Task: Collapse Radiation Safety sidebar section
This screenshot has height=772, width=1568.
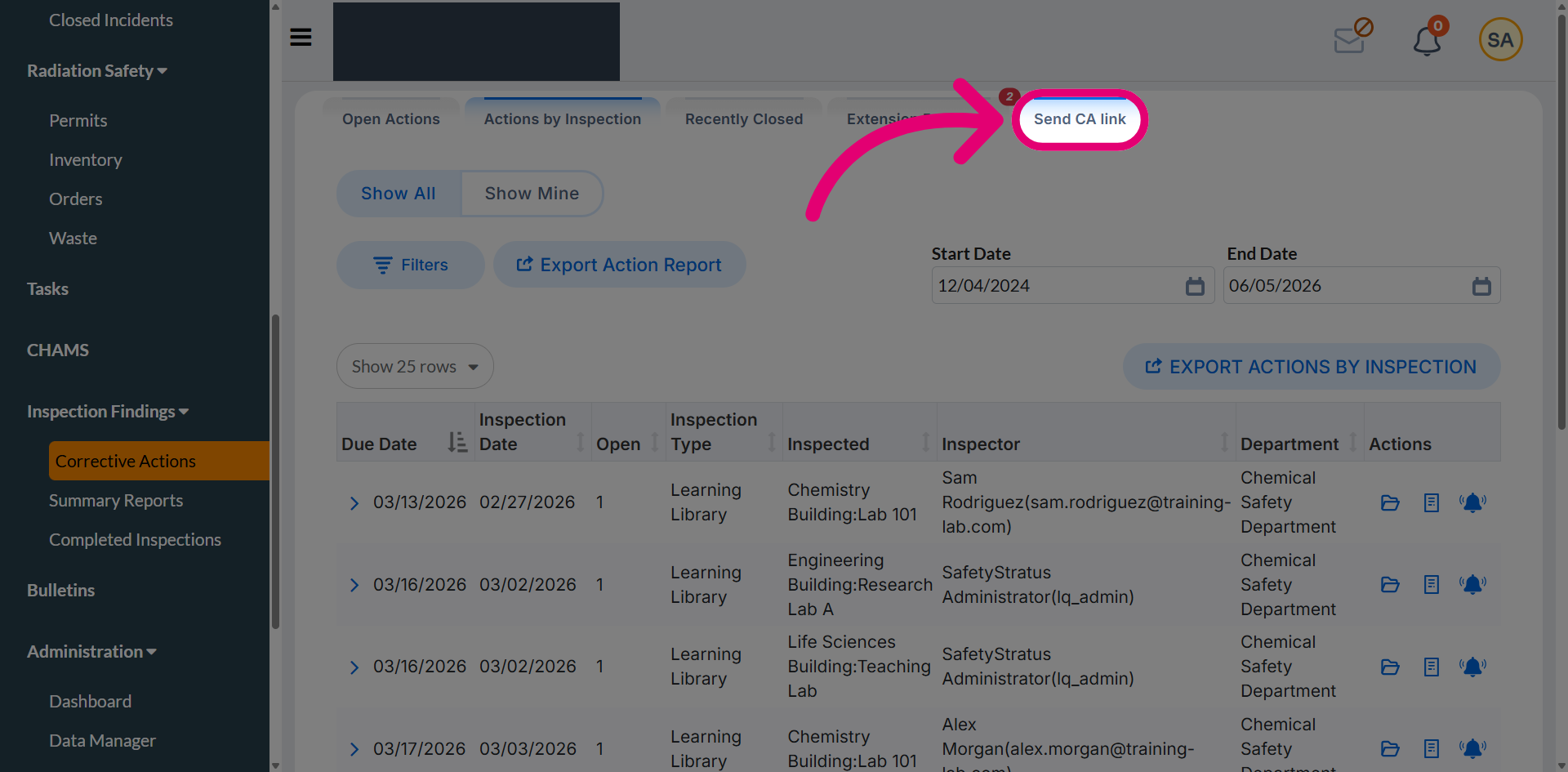Action: coord(97,71)
